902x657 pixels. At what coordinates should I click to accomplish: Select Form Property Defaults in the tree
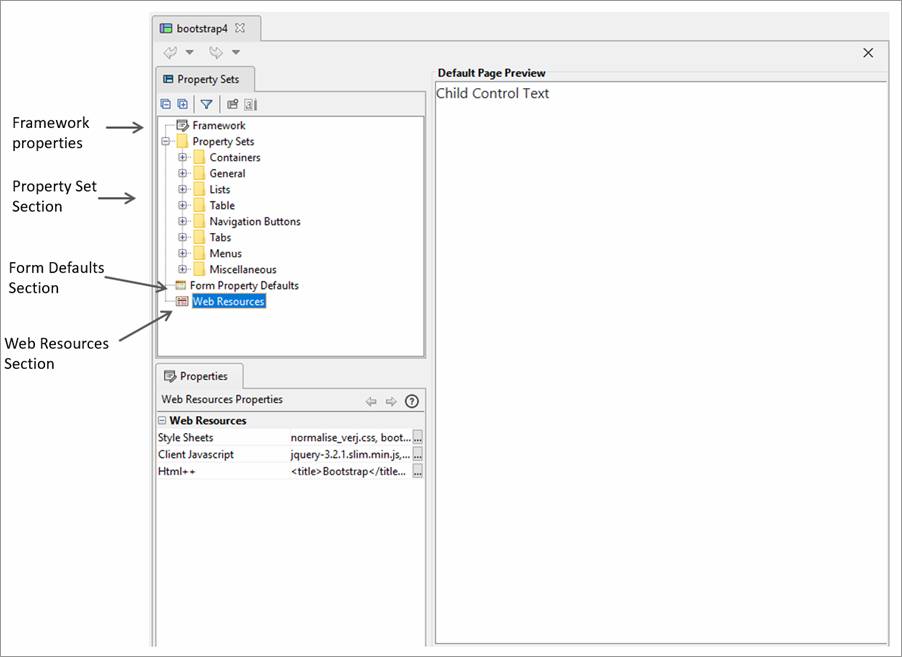point(244,286)
